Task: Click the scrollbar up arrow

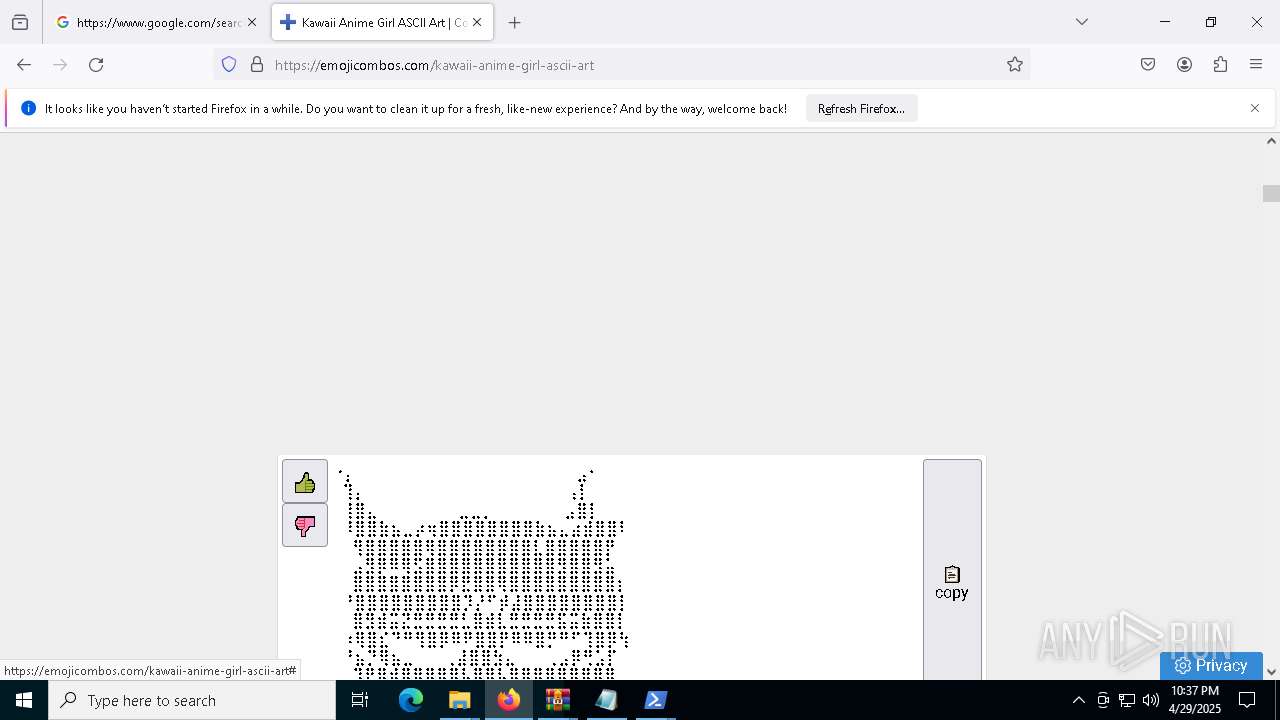Action: (1271, 141)
